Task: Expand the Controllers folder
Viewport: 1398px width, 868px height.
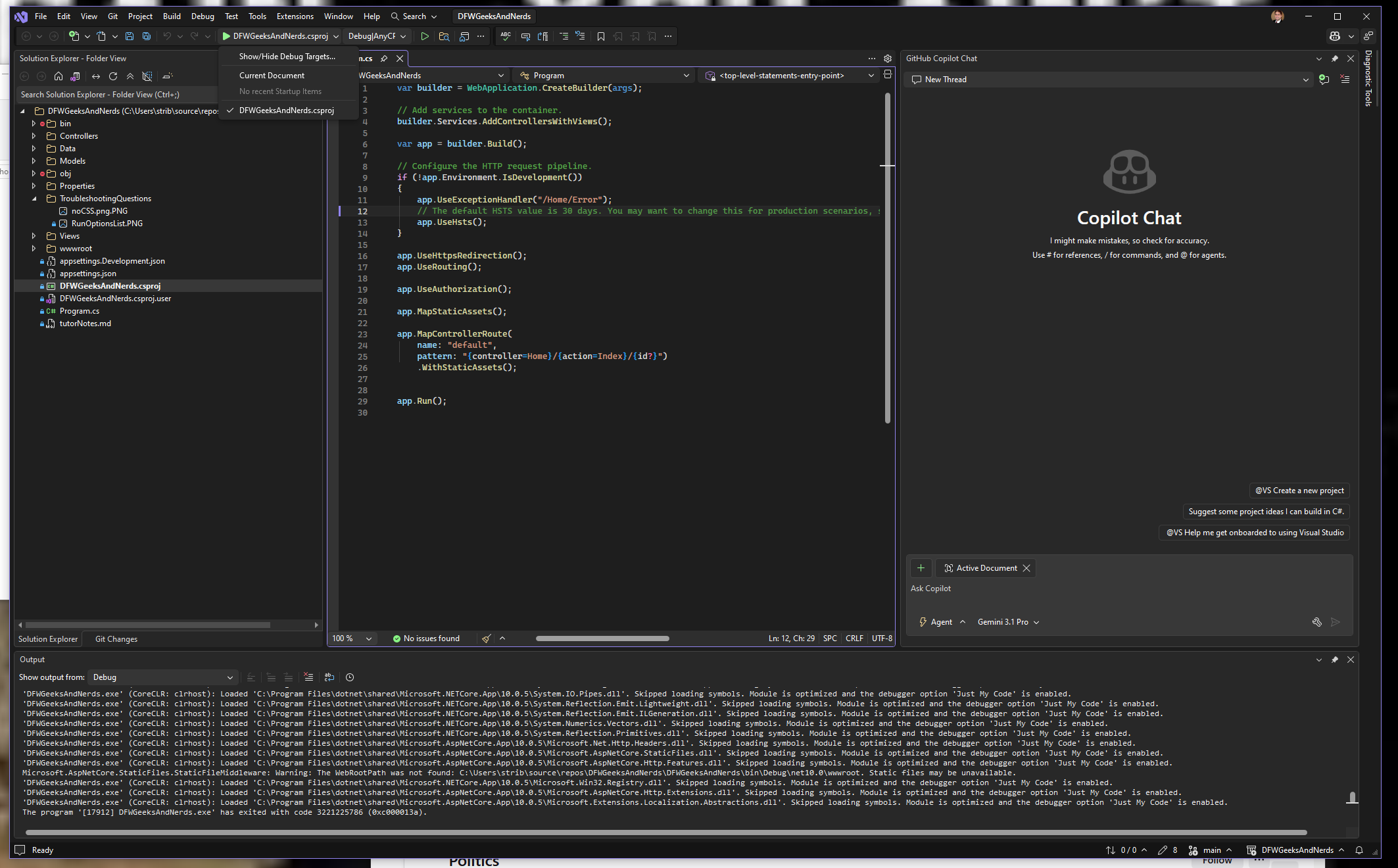Action: coord(34,136)
